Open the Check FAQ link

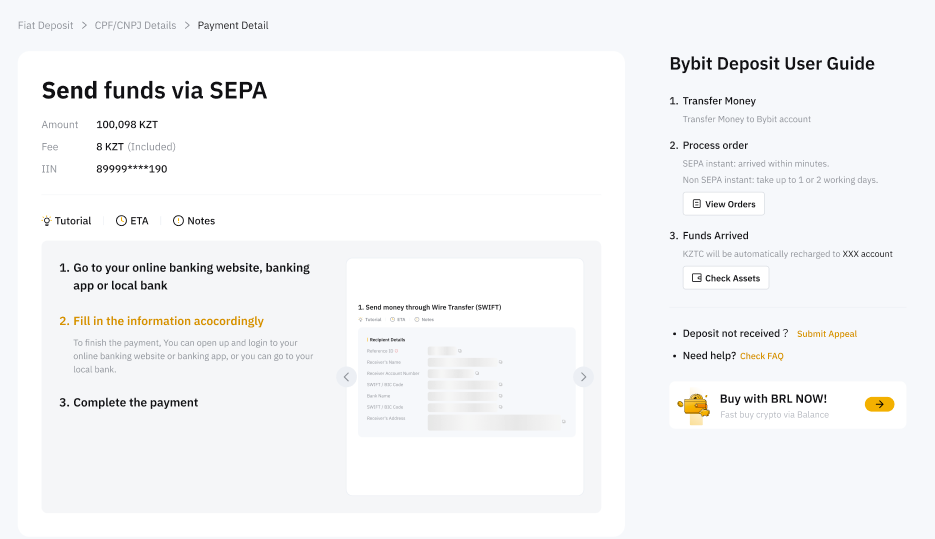coord(761,356)
